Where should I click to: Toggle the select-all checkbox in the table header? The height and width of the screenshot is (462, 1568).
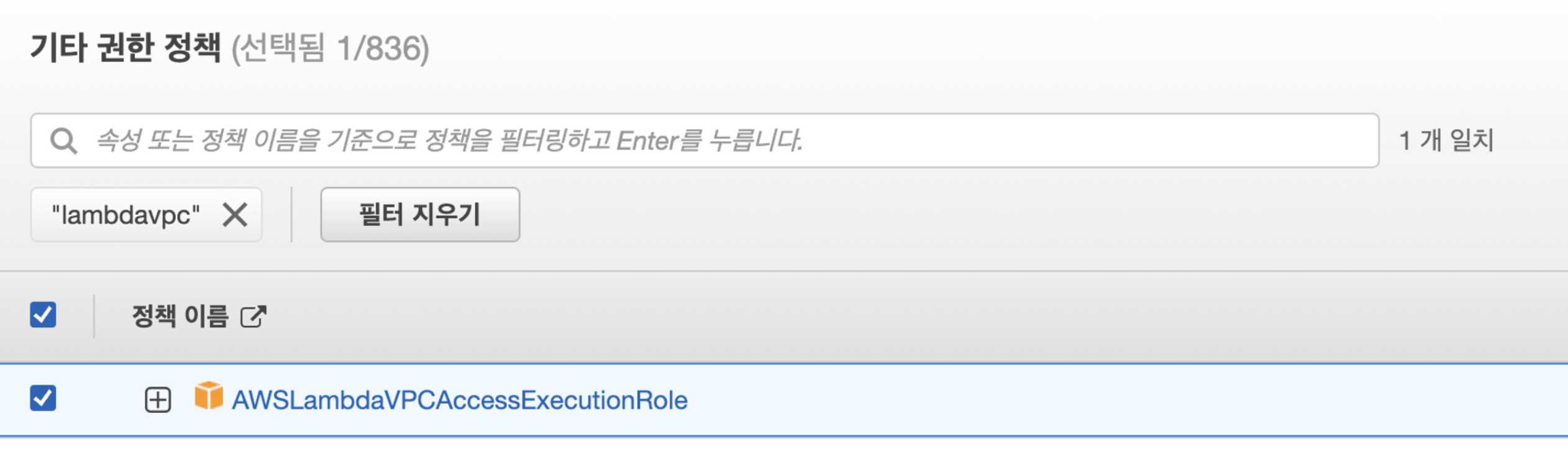click(x=43, y=315)
